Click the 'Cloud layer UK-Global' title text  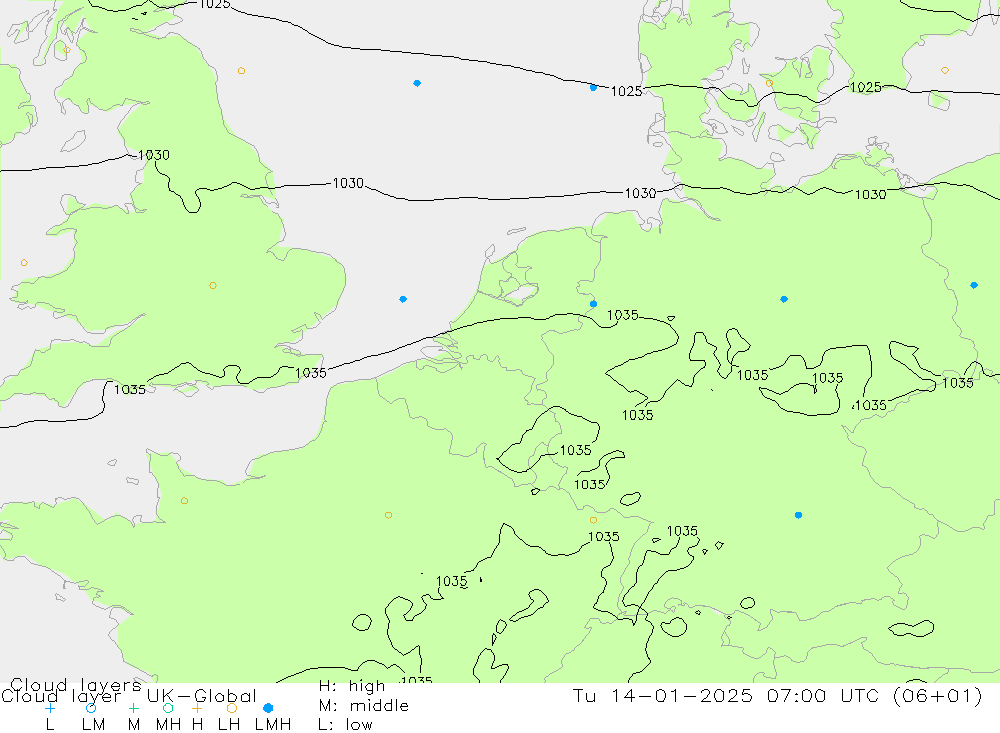pyautogui.click(x=129, y=696)
